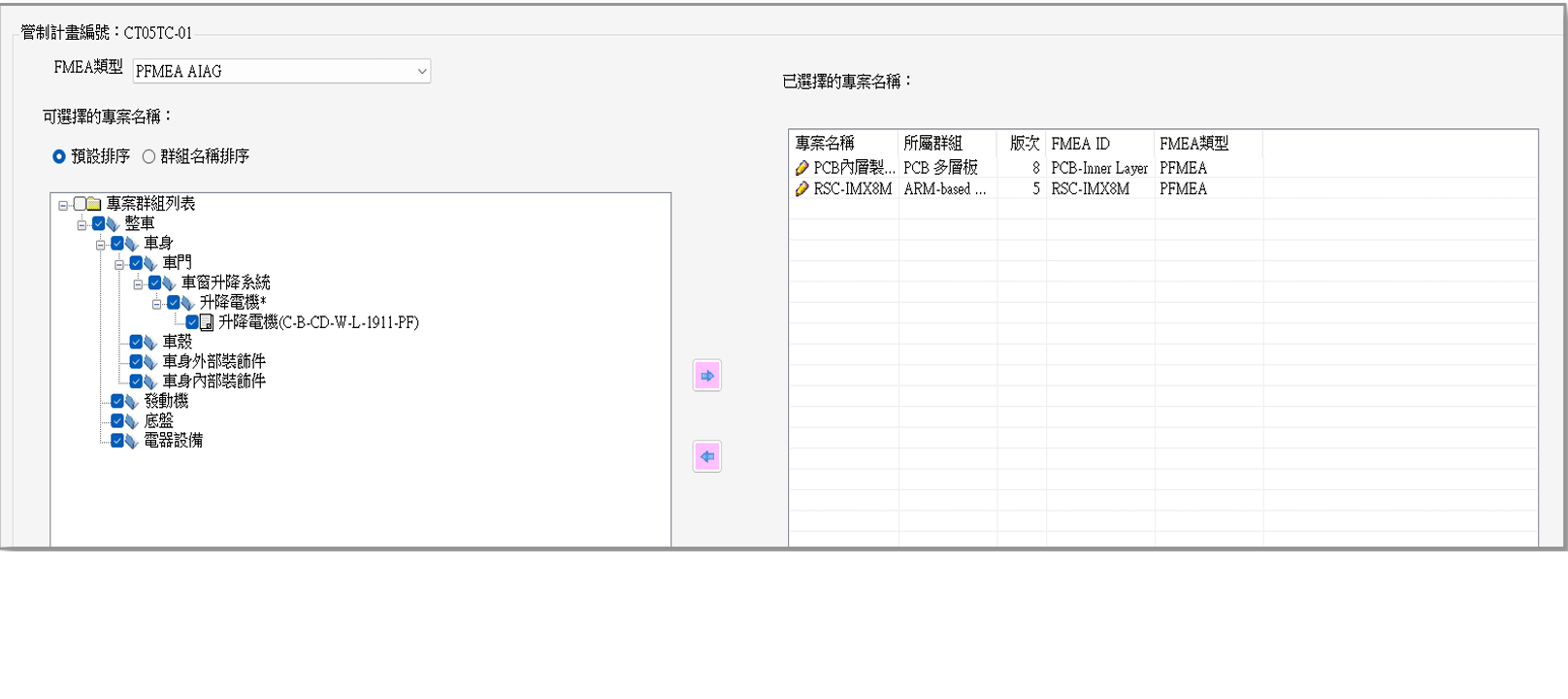This screenshot has width=1568, height=699.
Task: Click document icon of 升降電機(C-B-CD-W-L-1911-PF)
Action: (207, 322)
